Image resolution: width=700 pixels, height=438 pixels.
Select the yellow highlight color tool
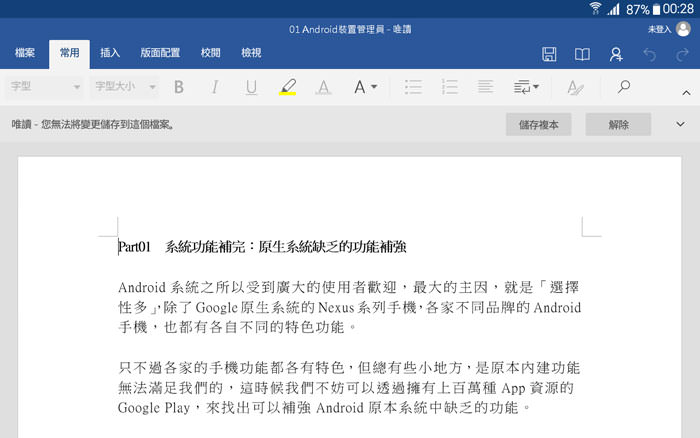[x=287, y=88]
